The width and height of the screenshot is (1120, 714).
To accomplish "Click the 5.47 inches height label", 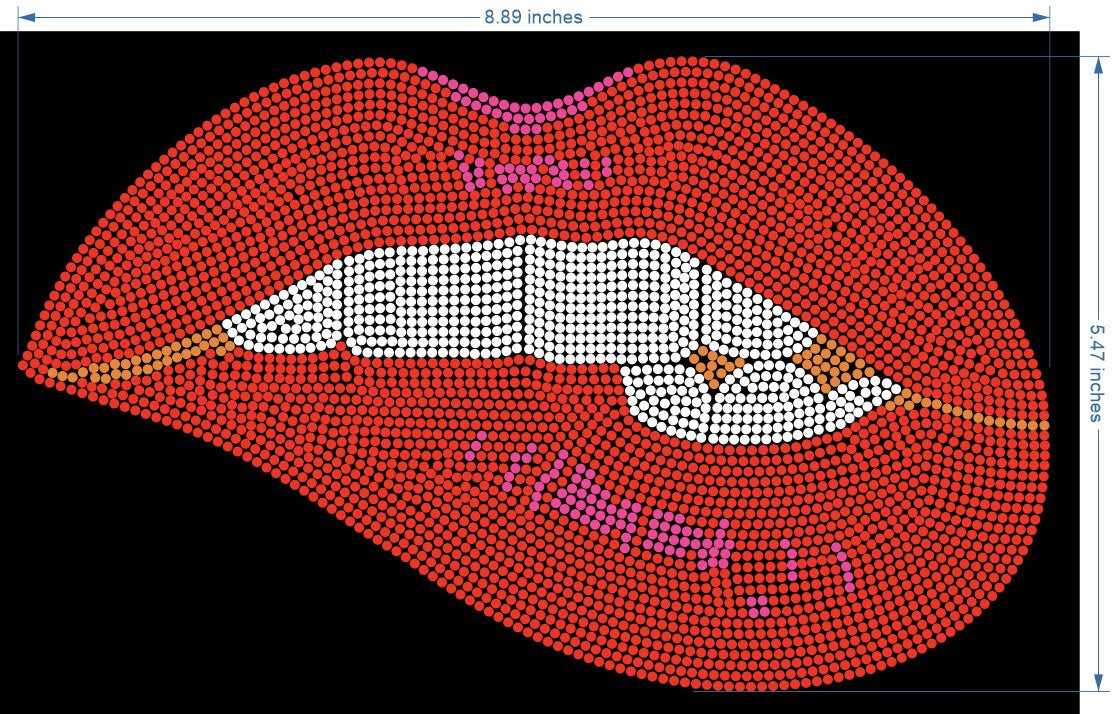I will click(x=1096, y=371).
